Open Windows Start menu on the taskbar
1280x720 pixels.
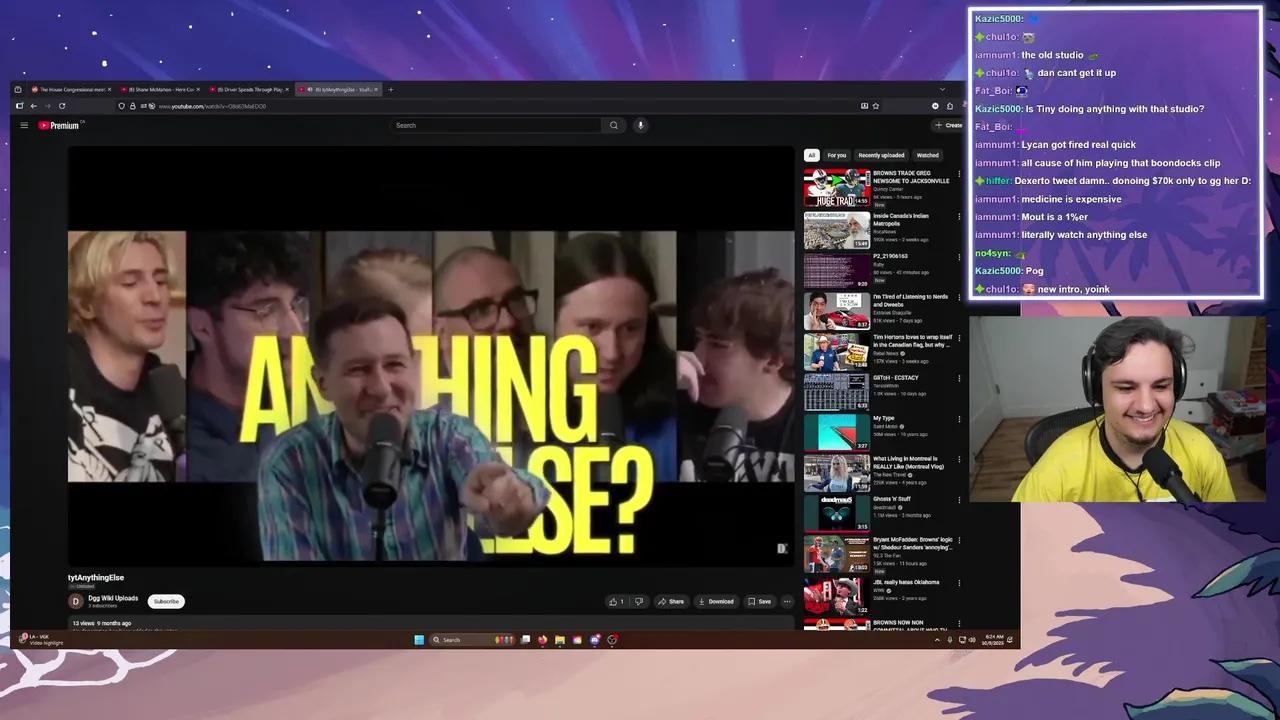pos(419,640)
